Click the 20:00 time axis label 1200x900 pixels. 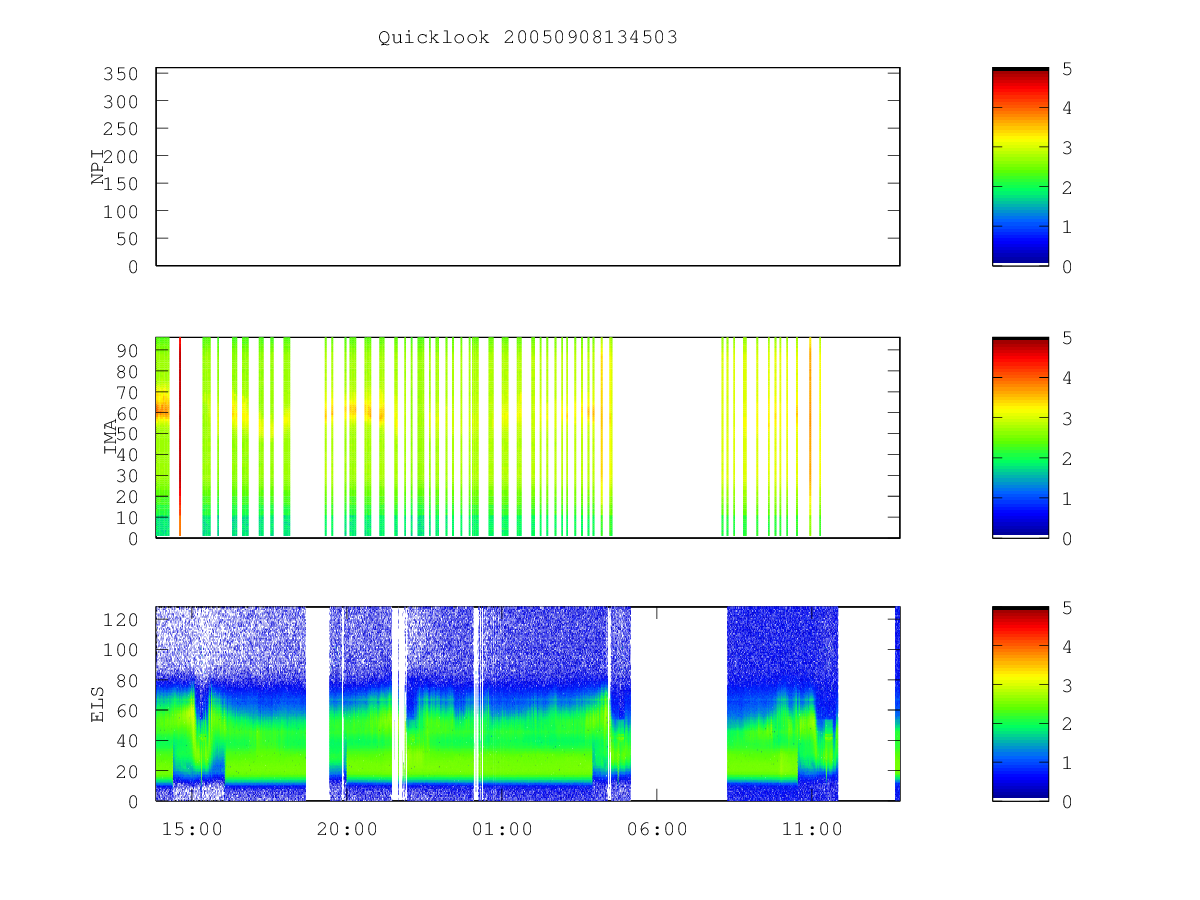tap(347, 829)
